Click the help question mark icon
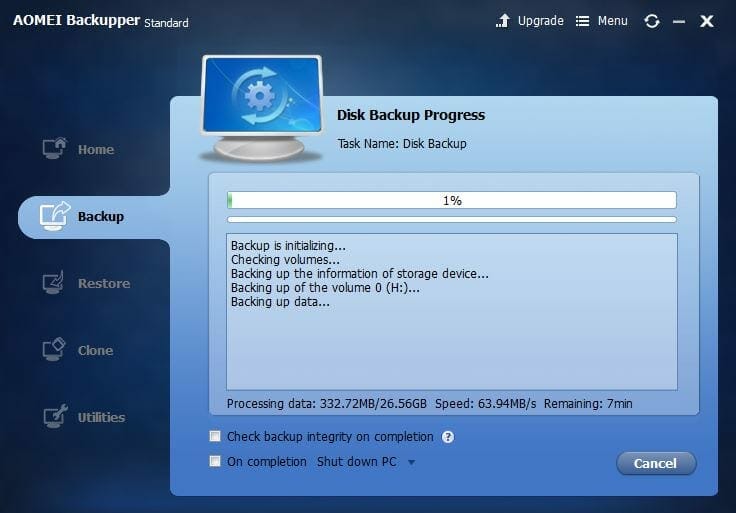736x513 pixels. pos(448,437)
